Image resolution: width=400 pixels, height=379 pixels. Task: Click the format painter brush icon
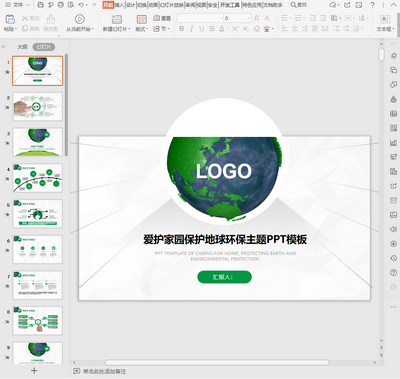coord(51,19)
